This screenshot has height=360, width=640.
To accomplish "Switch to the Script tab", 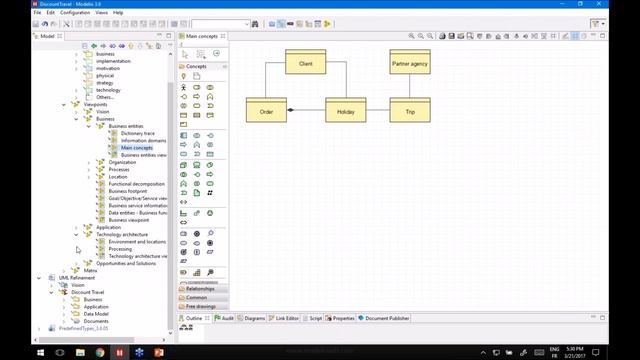I will click(312, 318).
